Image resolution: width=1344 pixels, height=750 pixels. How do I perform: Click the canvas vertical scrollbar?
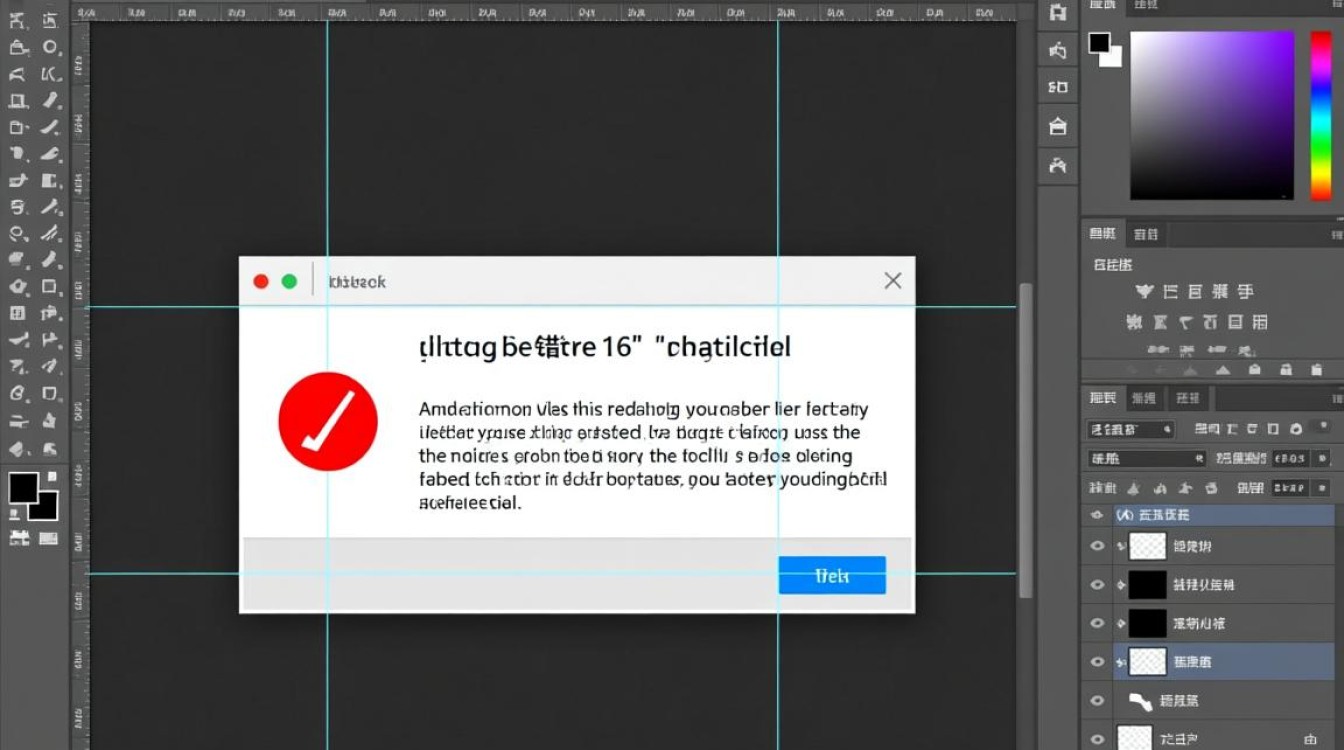[1024, 440]
